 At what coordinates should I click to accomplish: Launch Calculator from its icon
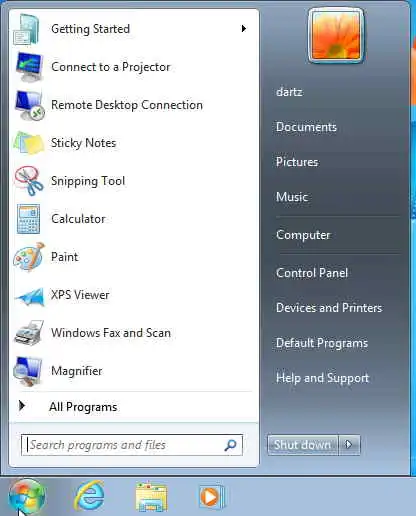click(x=29, y=219)
